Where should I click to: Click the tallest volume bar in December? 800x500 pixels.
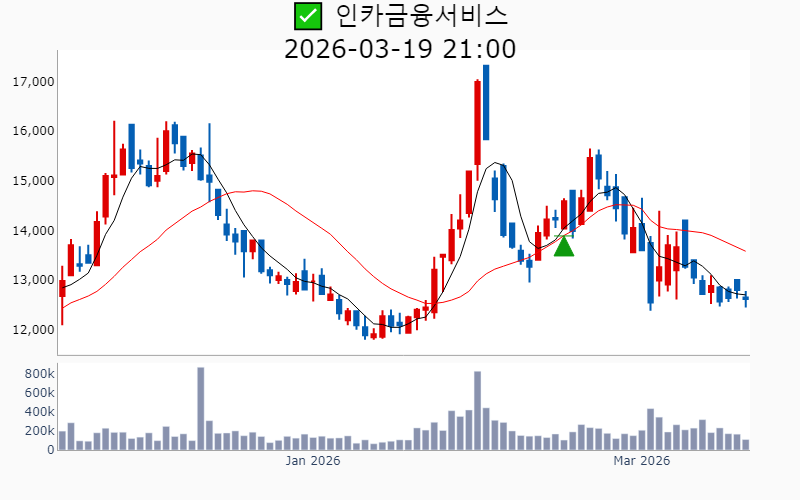[x=200, y=409]
